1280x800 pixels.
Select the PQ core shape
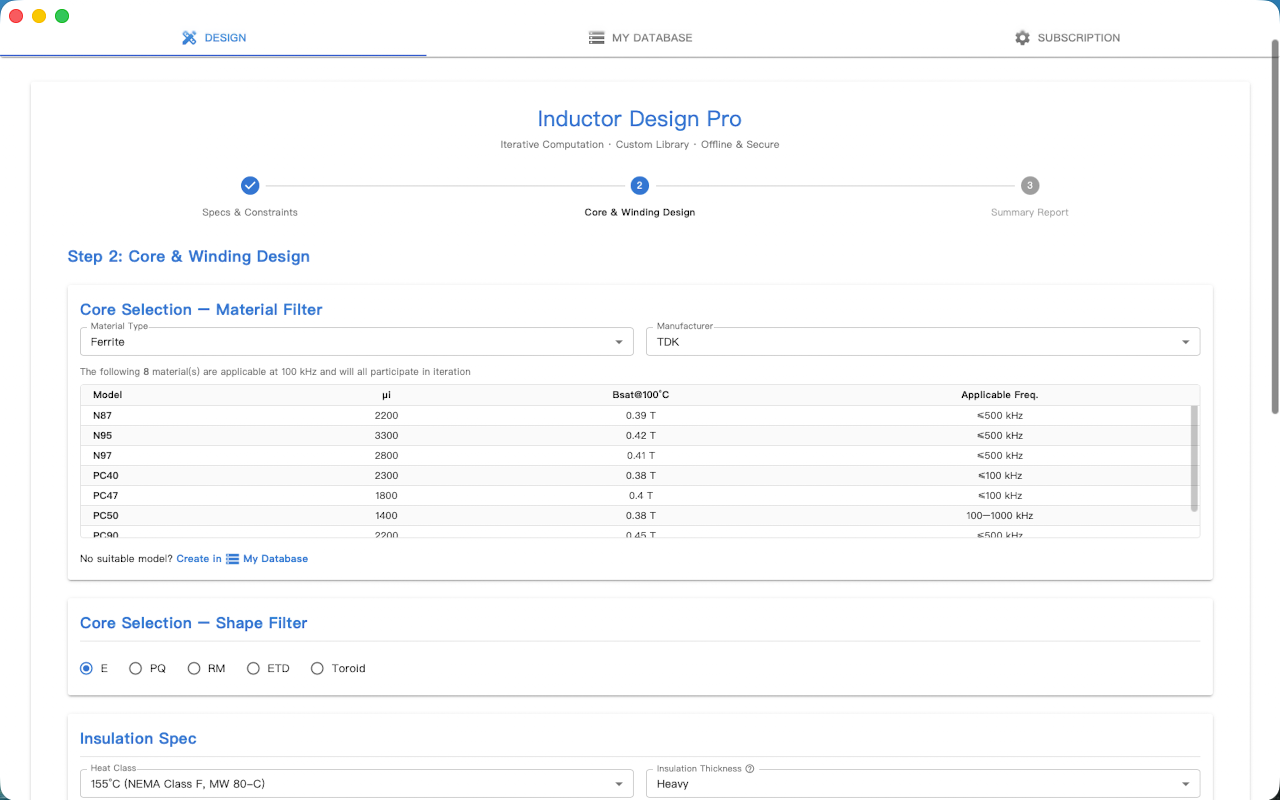click(x=136, y=668)
